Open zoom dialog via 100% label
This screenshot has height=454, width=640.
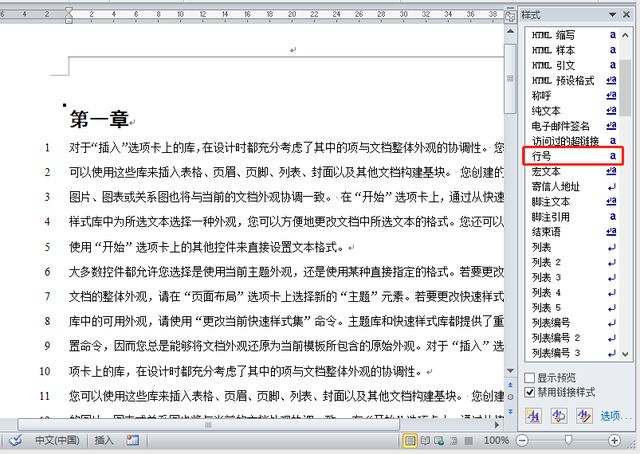point(496,441)
